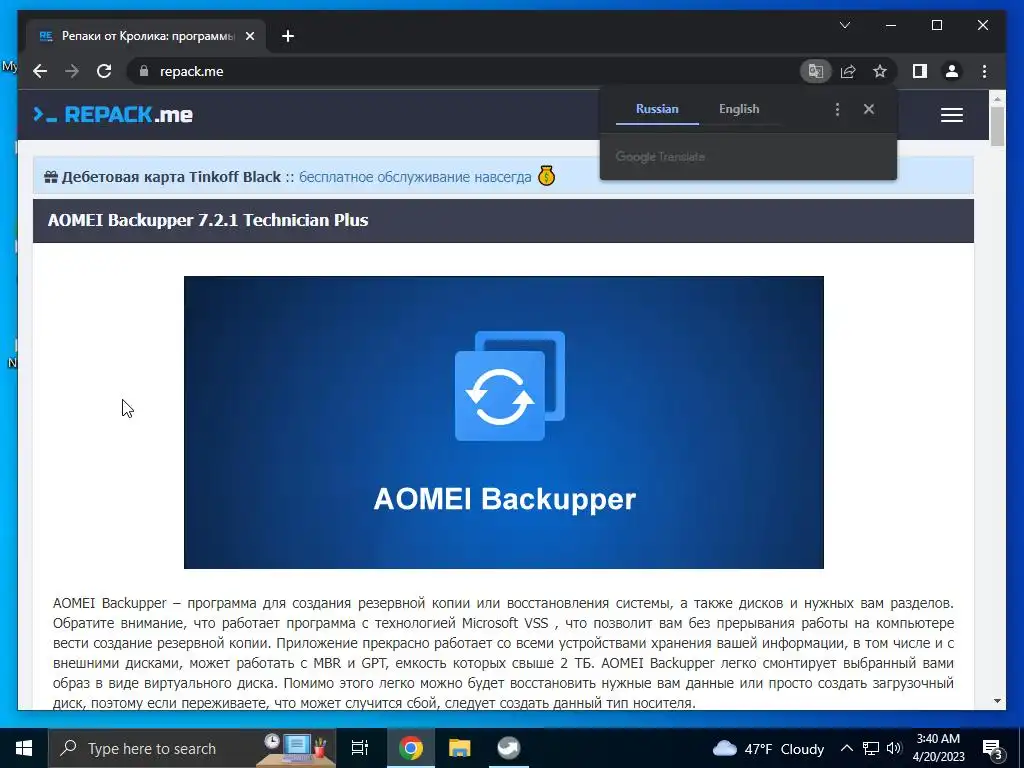1024x768 pixels.
Task: Click the Type here to search box
Action: pyautogui.click(x=192, y=748)
